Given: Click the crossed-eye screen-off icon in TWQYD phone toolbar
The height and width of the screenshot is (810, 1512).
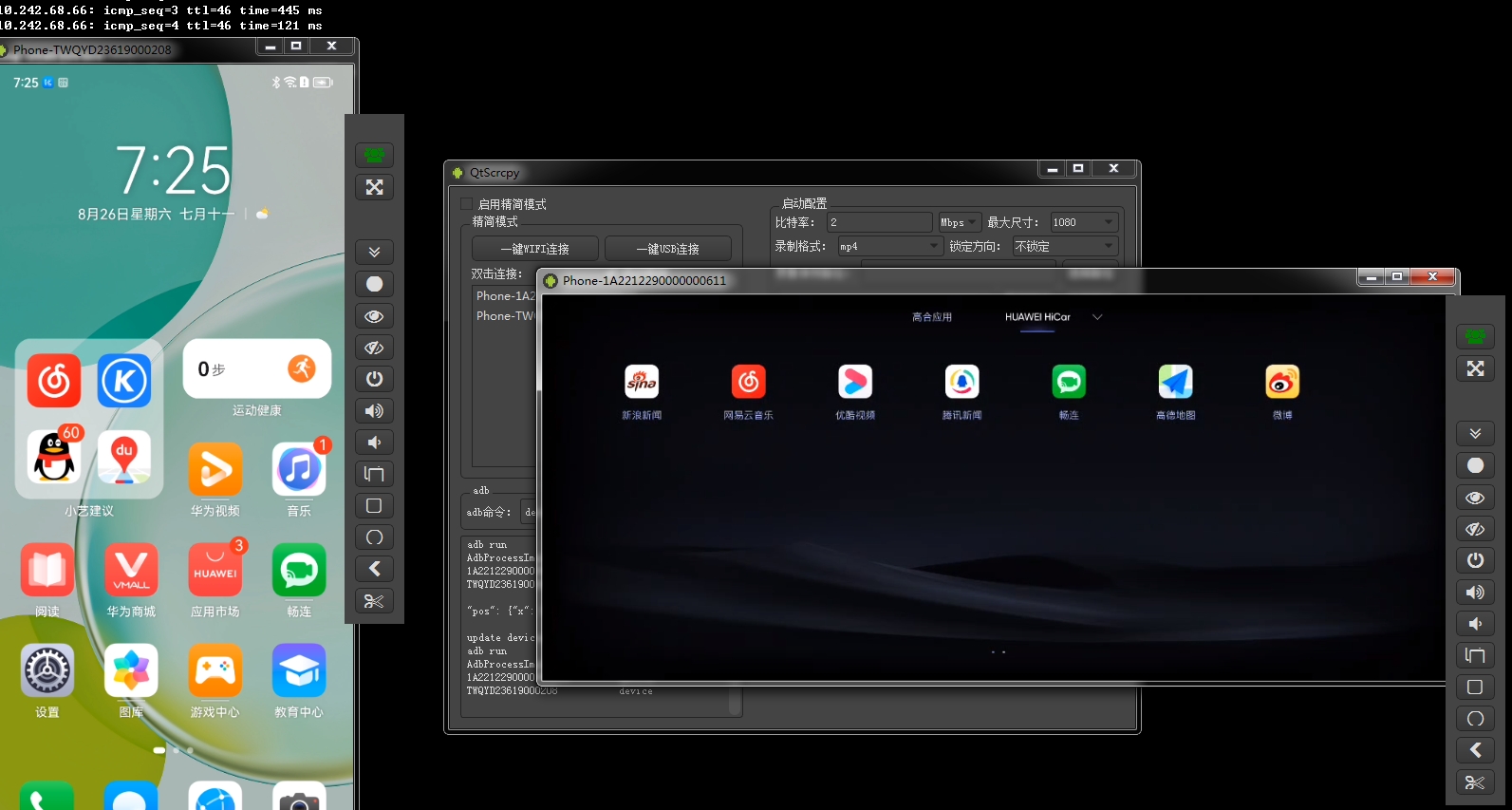Looking at the screenshot, I should coord(374,348).
